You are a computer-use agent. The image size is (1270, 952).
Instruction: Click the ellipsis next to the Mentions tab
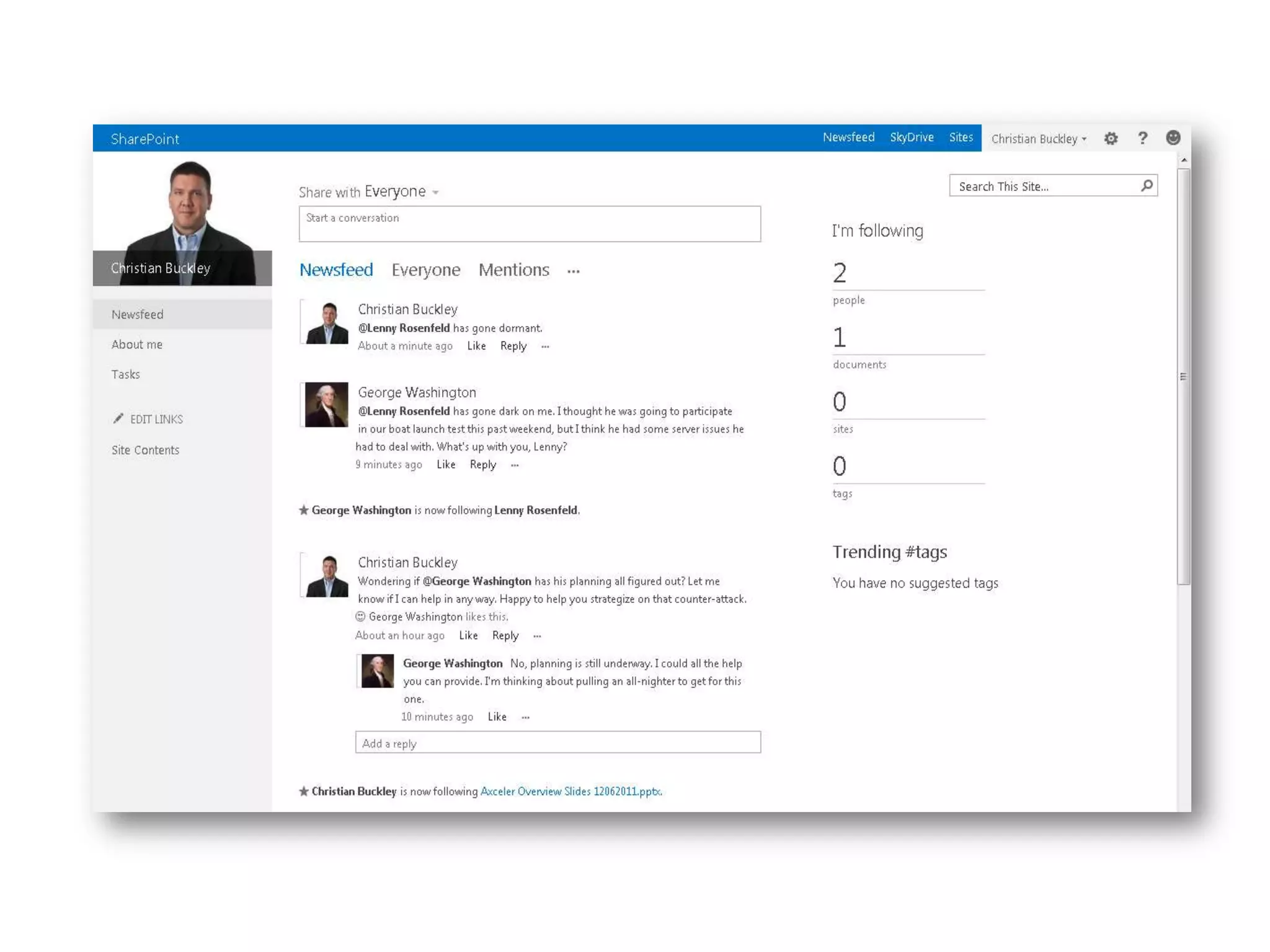573,271
